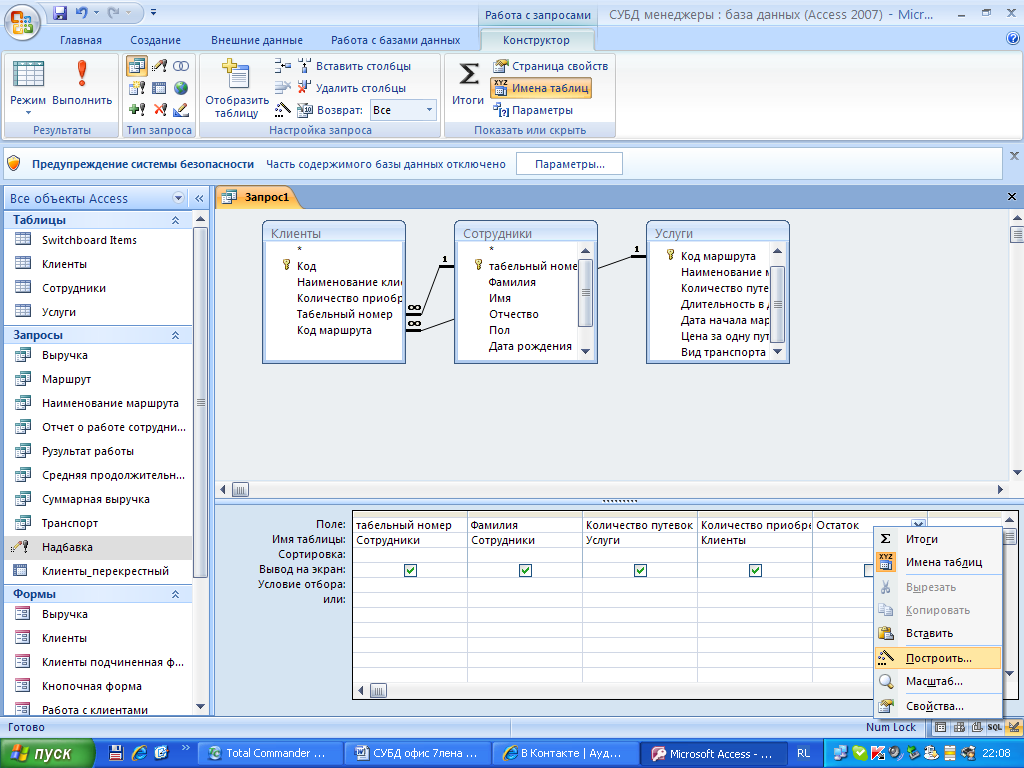Choose Свойства... in context menu
The image size is (1024, 768).
click(938, 706)
